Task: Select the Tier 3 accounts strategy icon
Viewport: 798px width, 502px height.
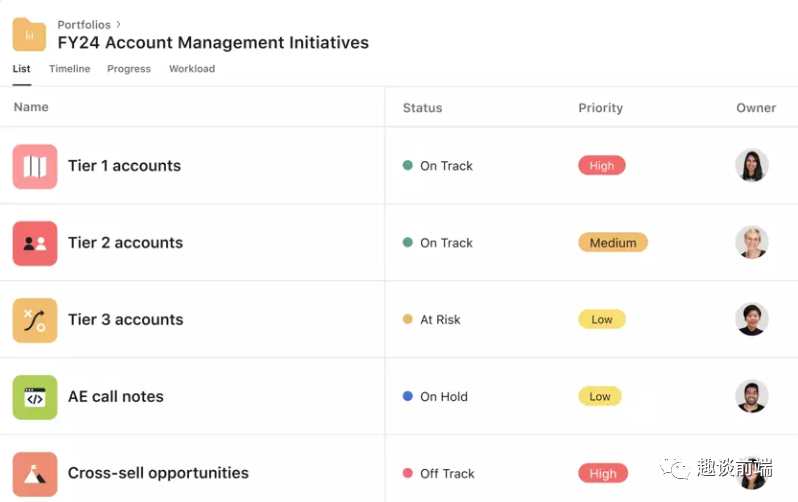Action: click(x=35, y=320)
